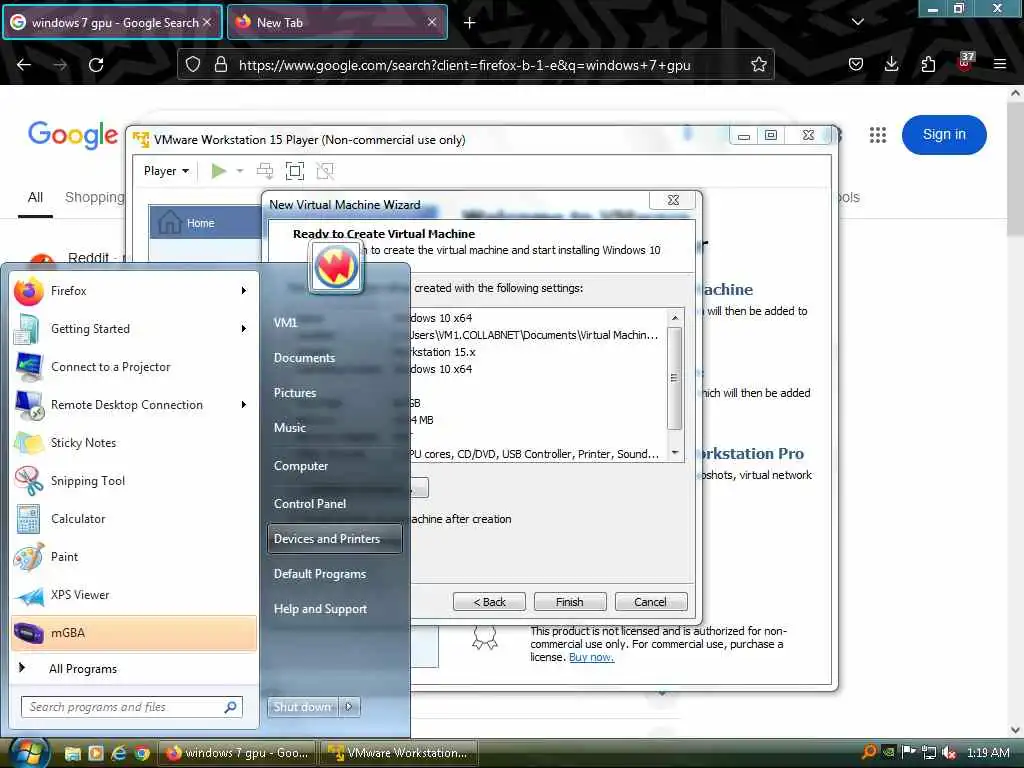This screenshot has width=1024, height=768.
Task: Click Cancel in New Virtual Machine Wizard
Action: [650, 602]
